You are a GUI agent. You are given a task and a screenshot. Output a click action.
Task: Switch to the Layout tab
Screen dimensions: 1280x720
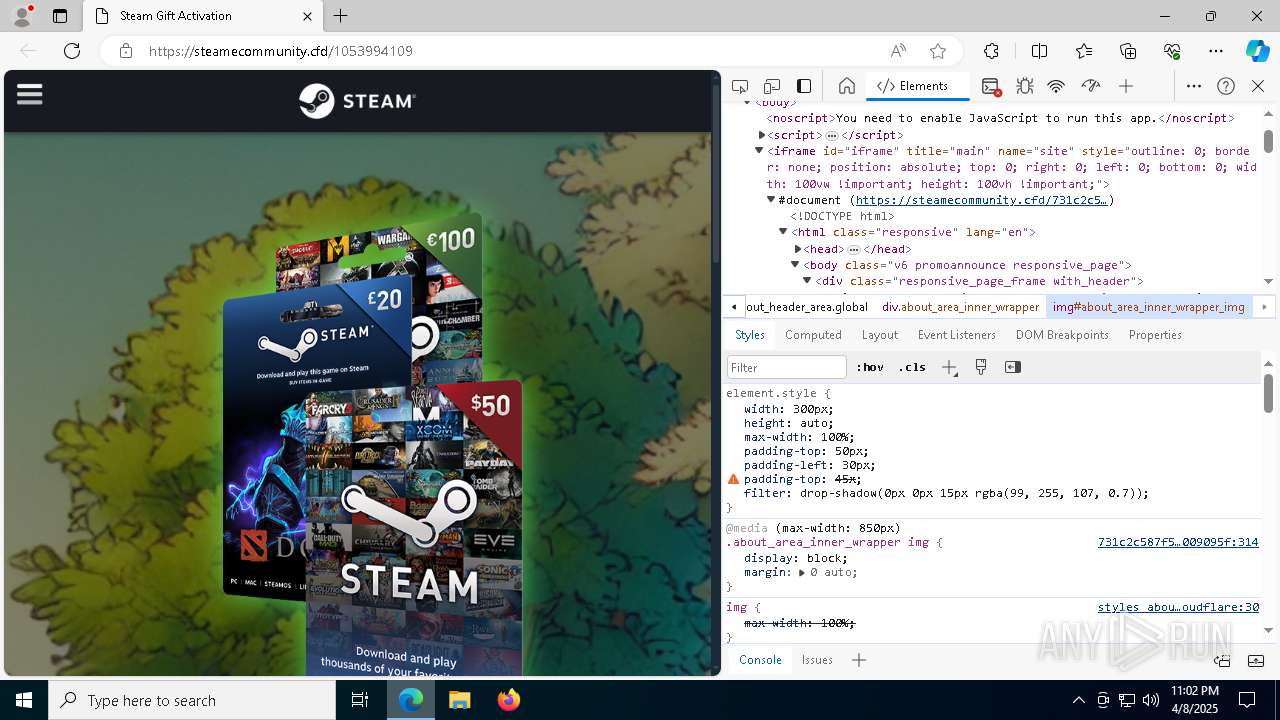(880, 335)
